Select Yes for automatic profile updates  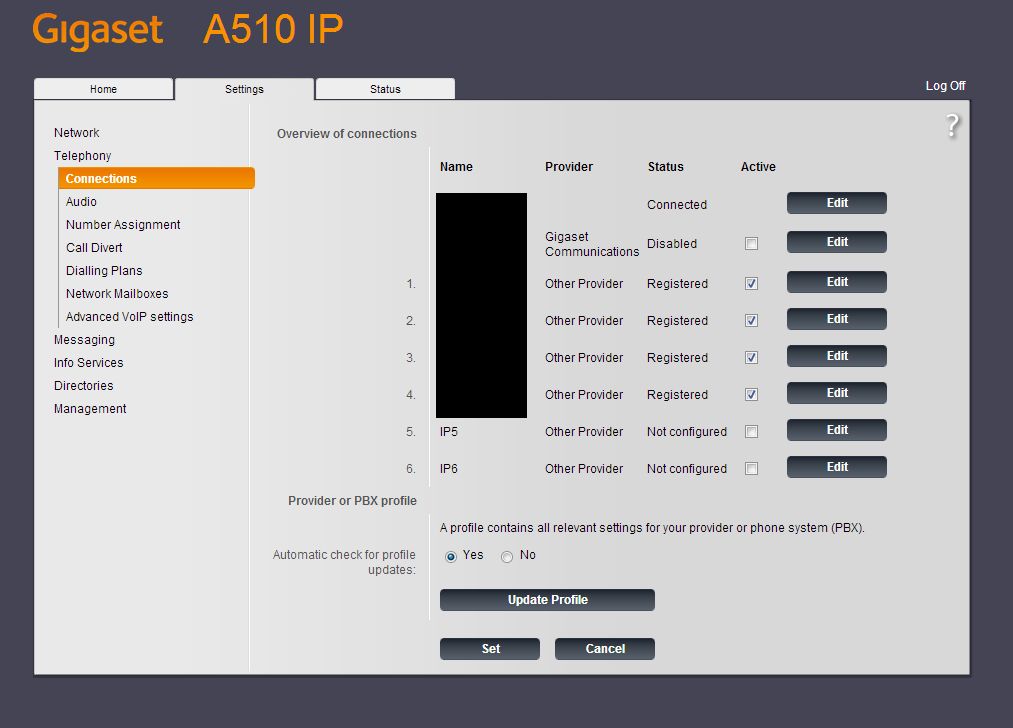coord(451,556)
